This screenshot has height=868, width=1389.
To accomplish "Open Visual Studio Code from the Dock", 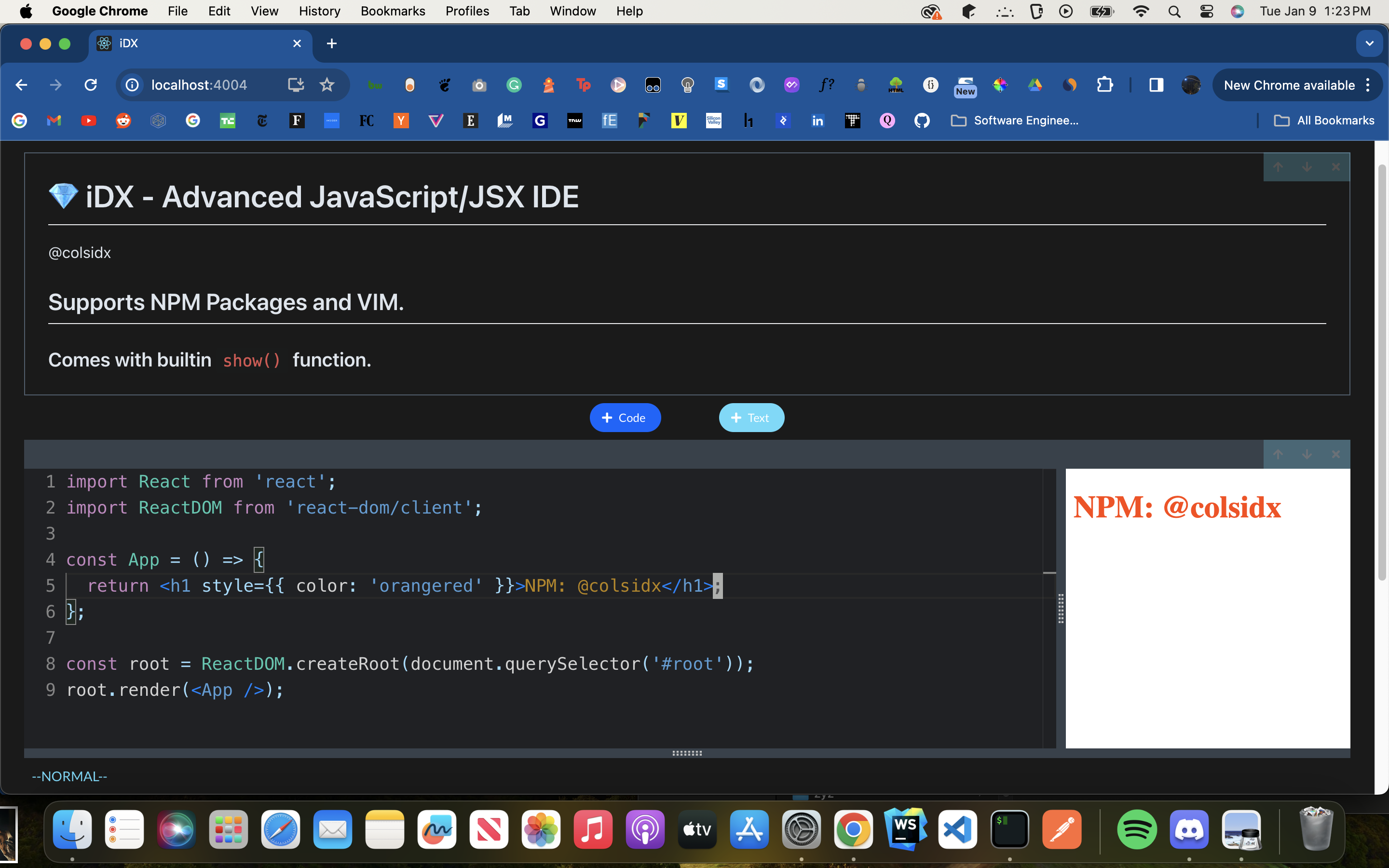I will click(x=957, y=829).
